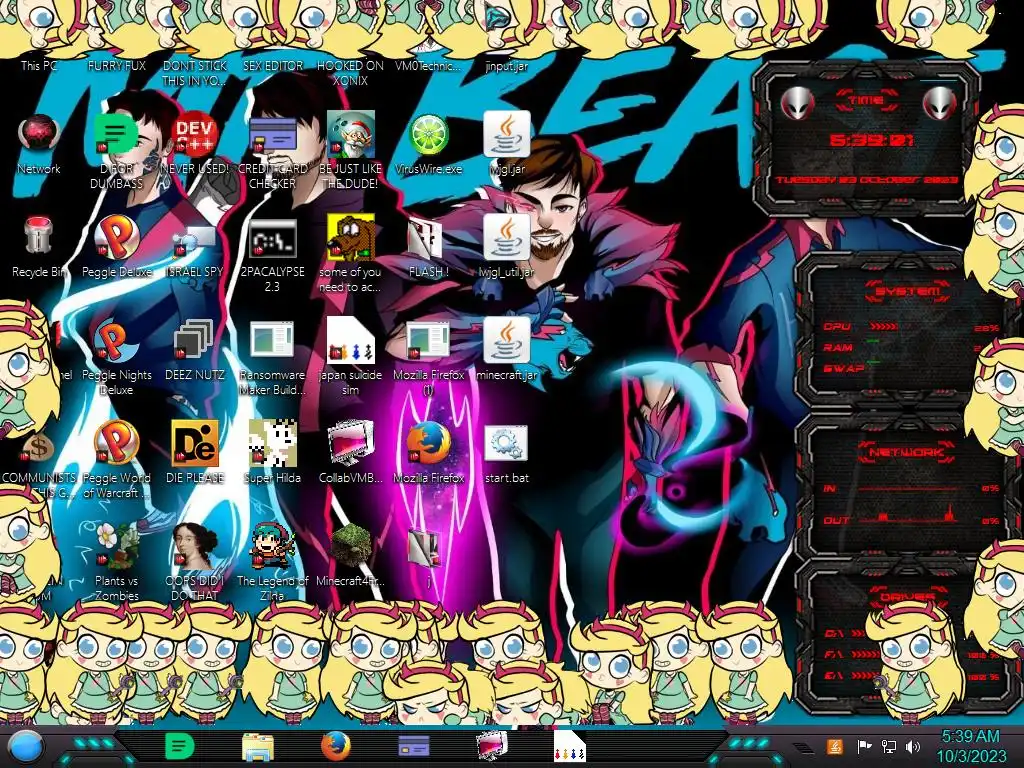Open the 'OOPS DID I DO THAT' portrait icon

[194, 547]
